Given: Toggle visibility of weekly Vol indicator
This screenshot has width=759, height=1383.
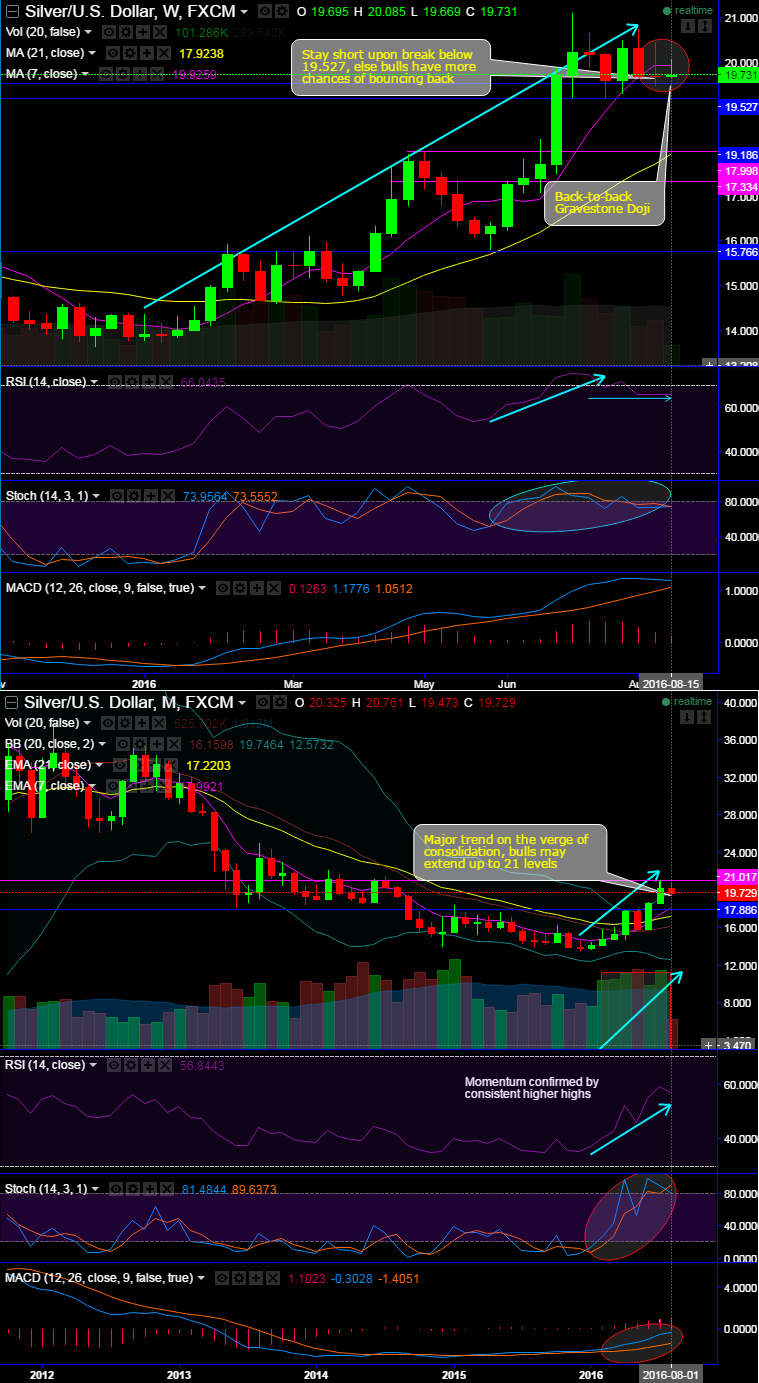Looking at the screenshot, I should pos(109,32).
